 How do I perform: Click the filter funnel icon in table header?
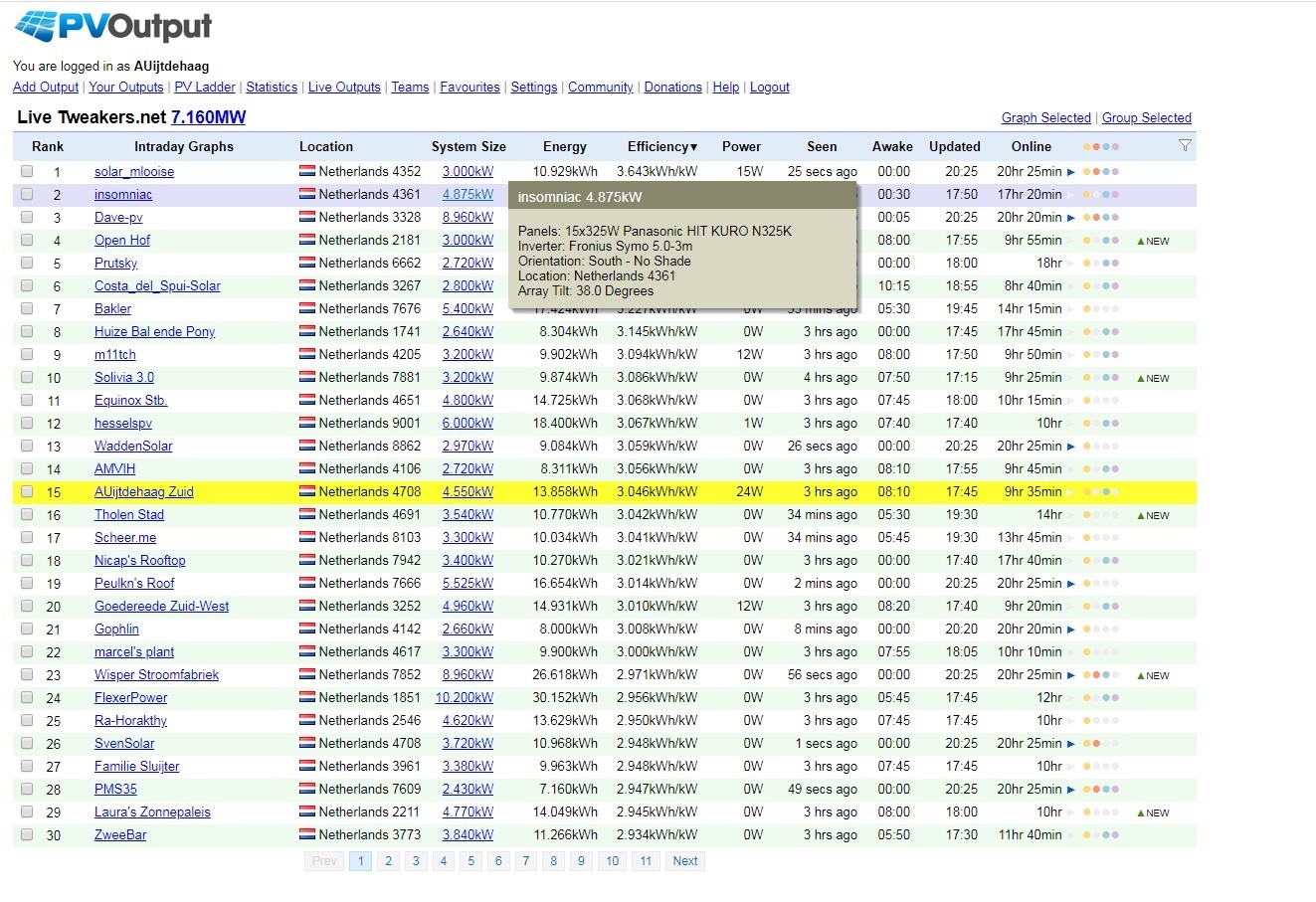(1184, 146)
